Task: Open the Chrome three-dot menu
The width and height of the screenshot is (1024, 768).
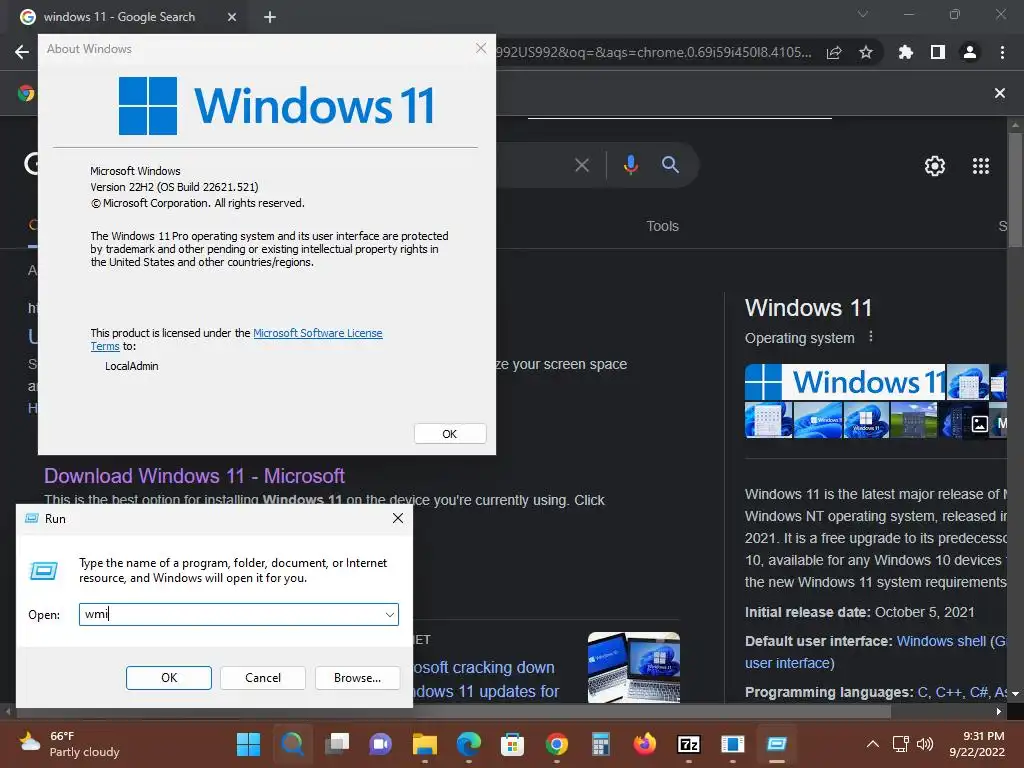Action: click(x=1002, y=52)
